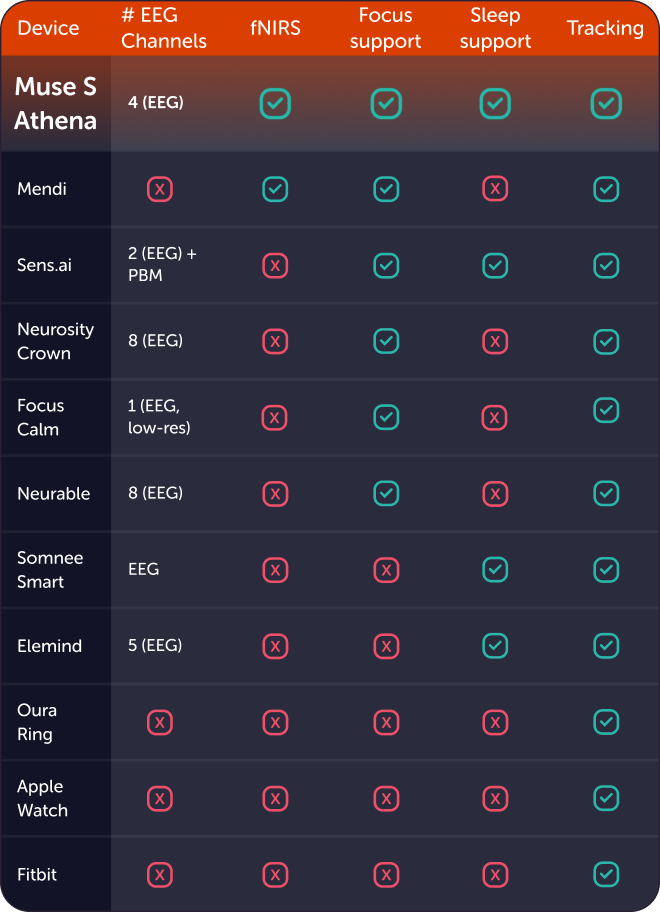Select the Muse S Athena device name

pyautogui.click(x=56, y=104)
